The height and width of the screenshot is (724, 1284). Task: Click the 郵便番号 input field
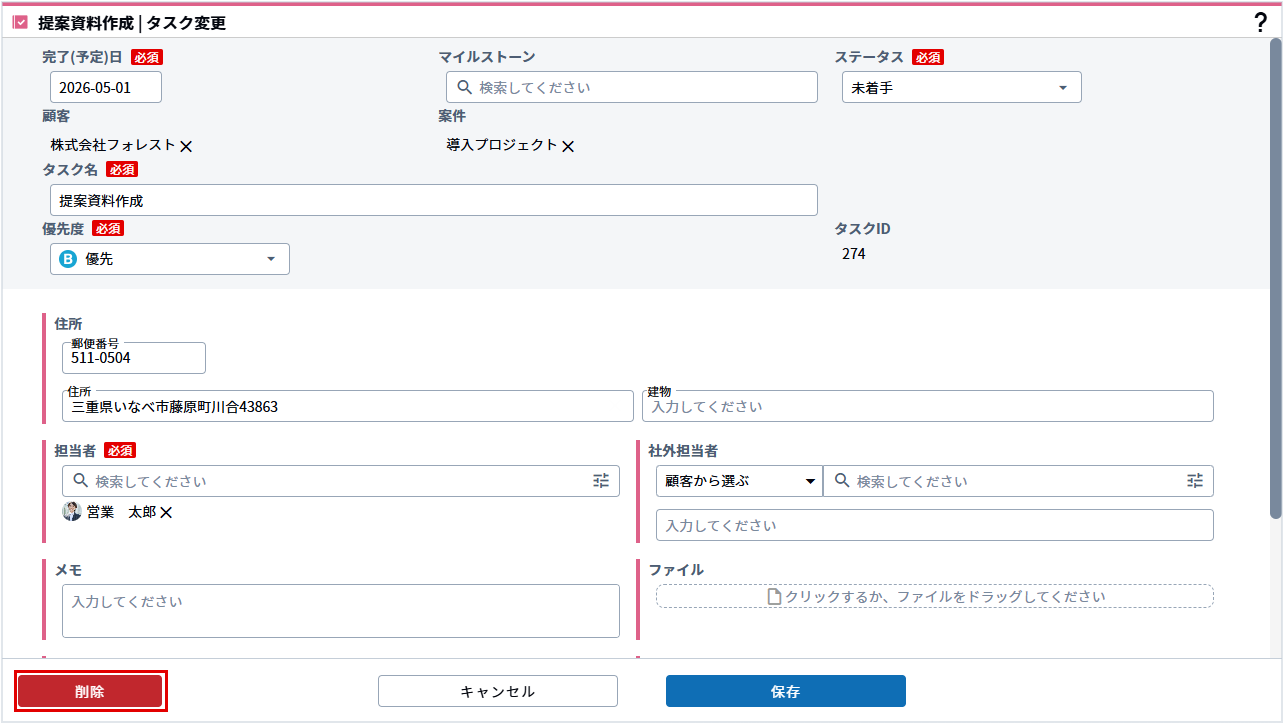134,358
